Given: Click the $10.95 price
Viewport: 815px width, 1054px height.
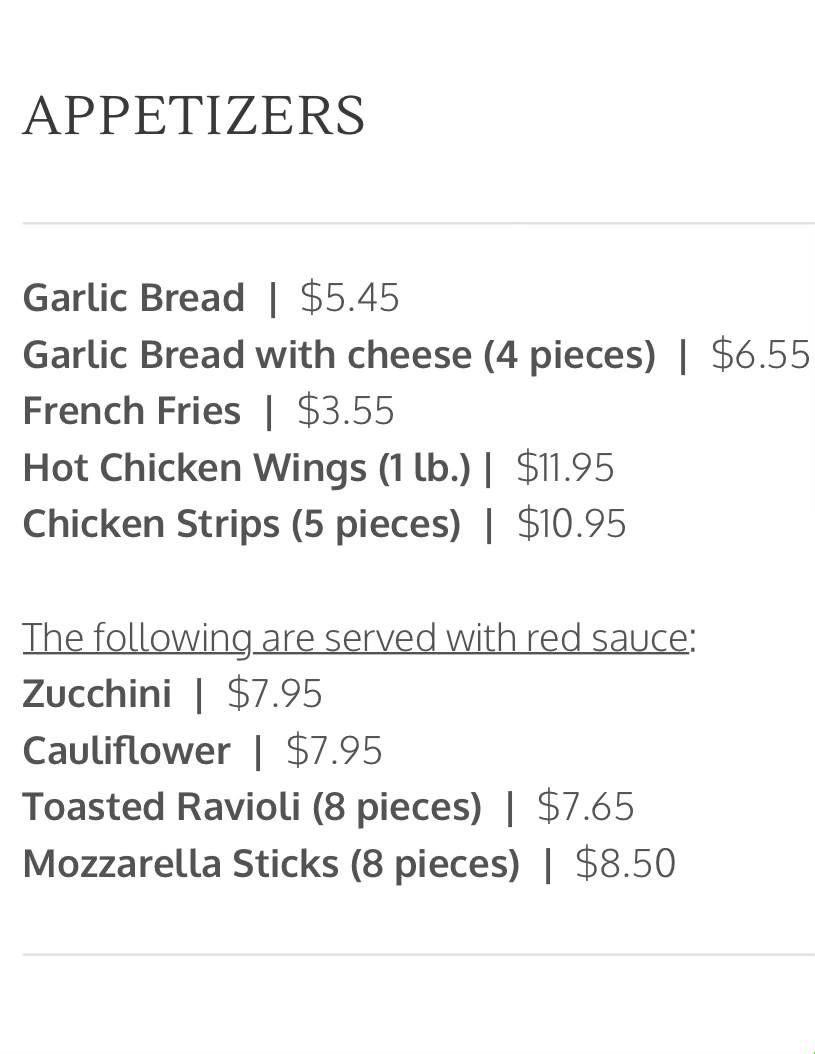Looking at the screenshot, I should (x=571, y=523).
